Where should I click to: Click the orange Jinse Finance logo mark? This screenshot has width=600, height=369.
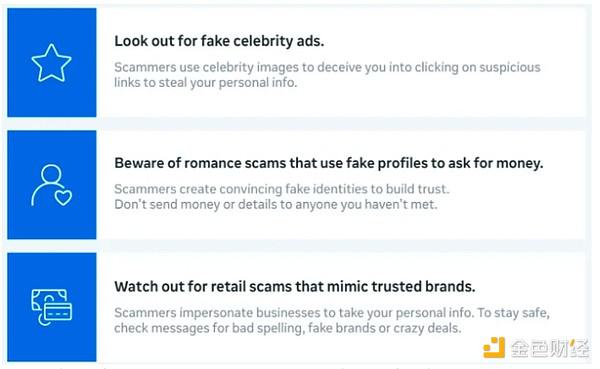[x=494, y=347]
